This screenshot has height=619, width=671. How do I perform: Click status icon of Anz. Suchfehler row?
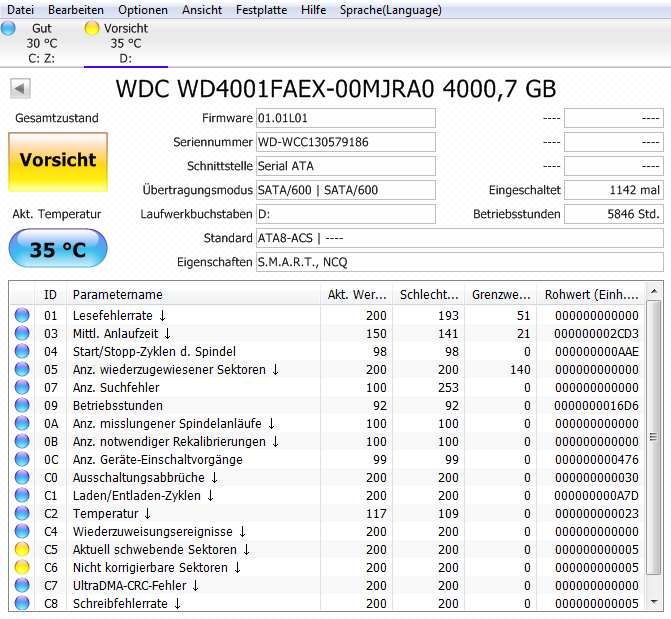tap(22, 387)
